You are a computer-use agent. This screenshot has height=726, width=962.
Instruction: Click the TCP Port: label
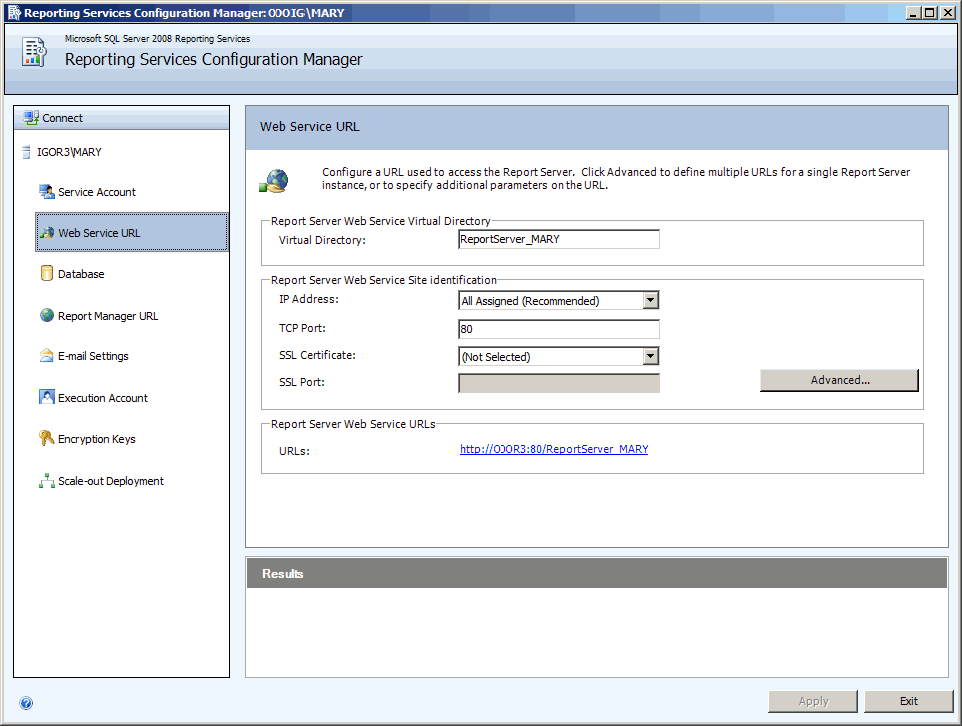coord(302,328)
